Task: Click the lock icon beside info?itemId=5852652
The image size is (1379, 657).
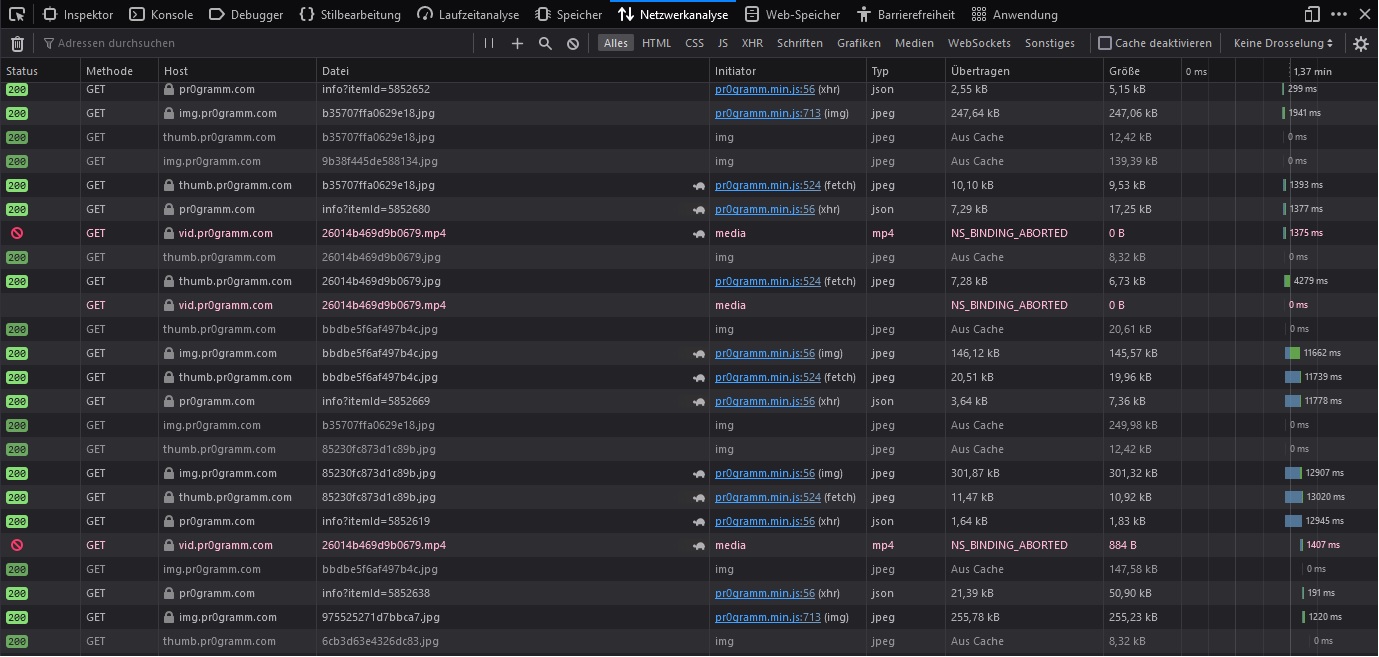Action: coord(170,89)
